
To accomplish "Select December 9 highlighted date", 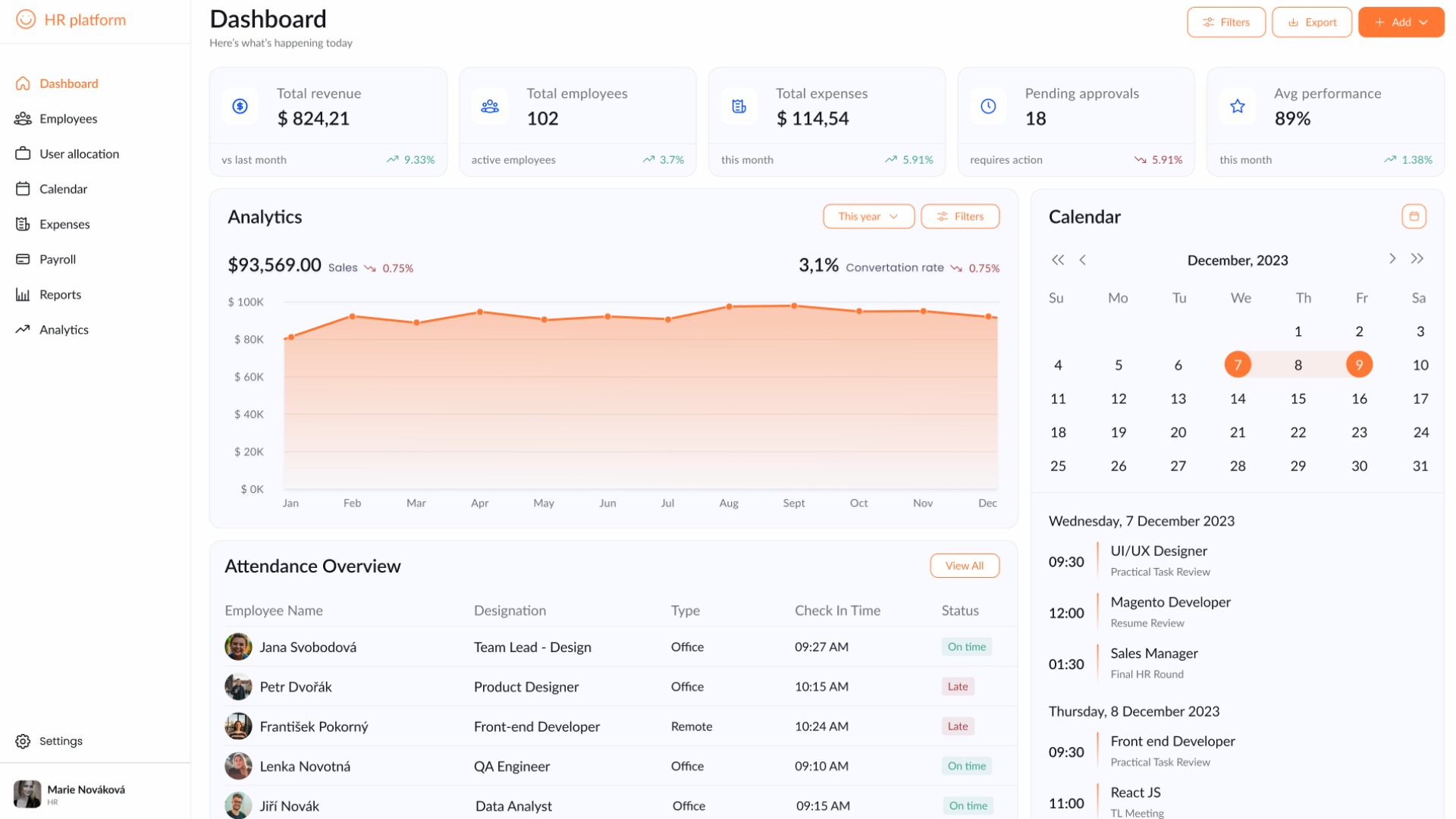I will point(1359,365).
